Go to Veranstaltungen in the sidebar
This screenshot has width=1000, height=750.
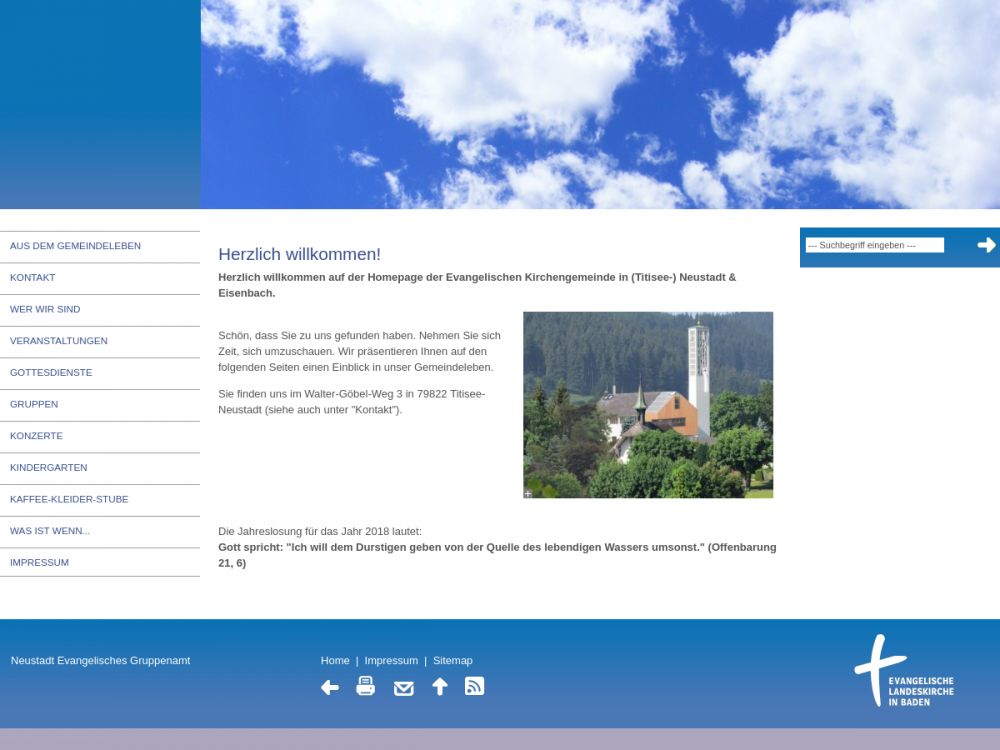(x=59, y=341)
